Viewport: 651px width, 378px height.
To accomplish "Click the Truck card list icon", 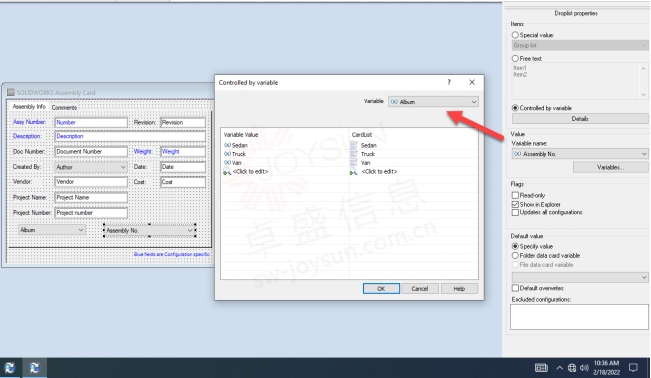I will (354, 154).
